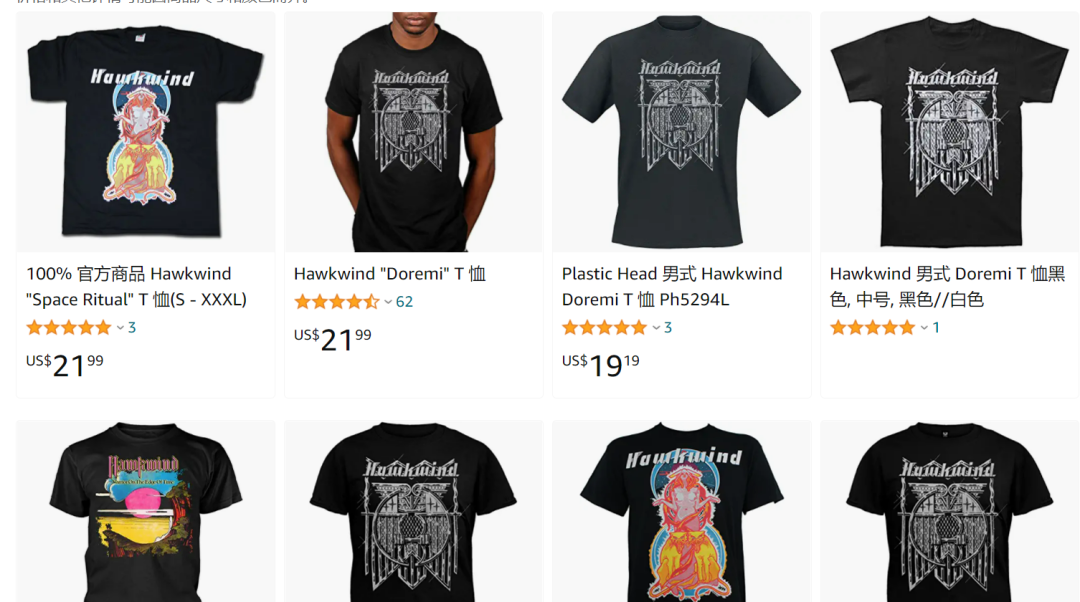
Task: Expand rating dropdown arrow on Space Ritual item
Action: tap(120, 328)
